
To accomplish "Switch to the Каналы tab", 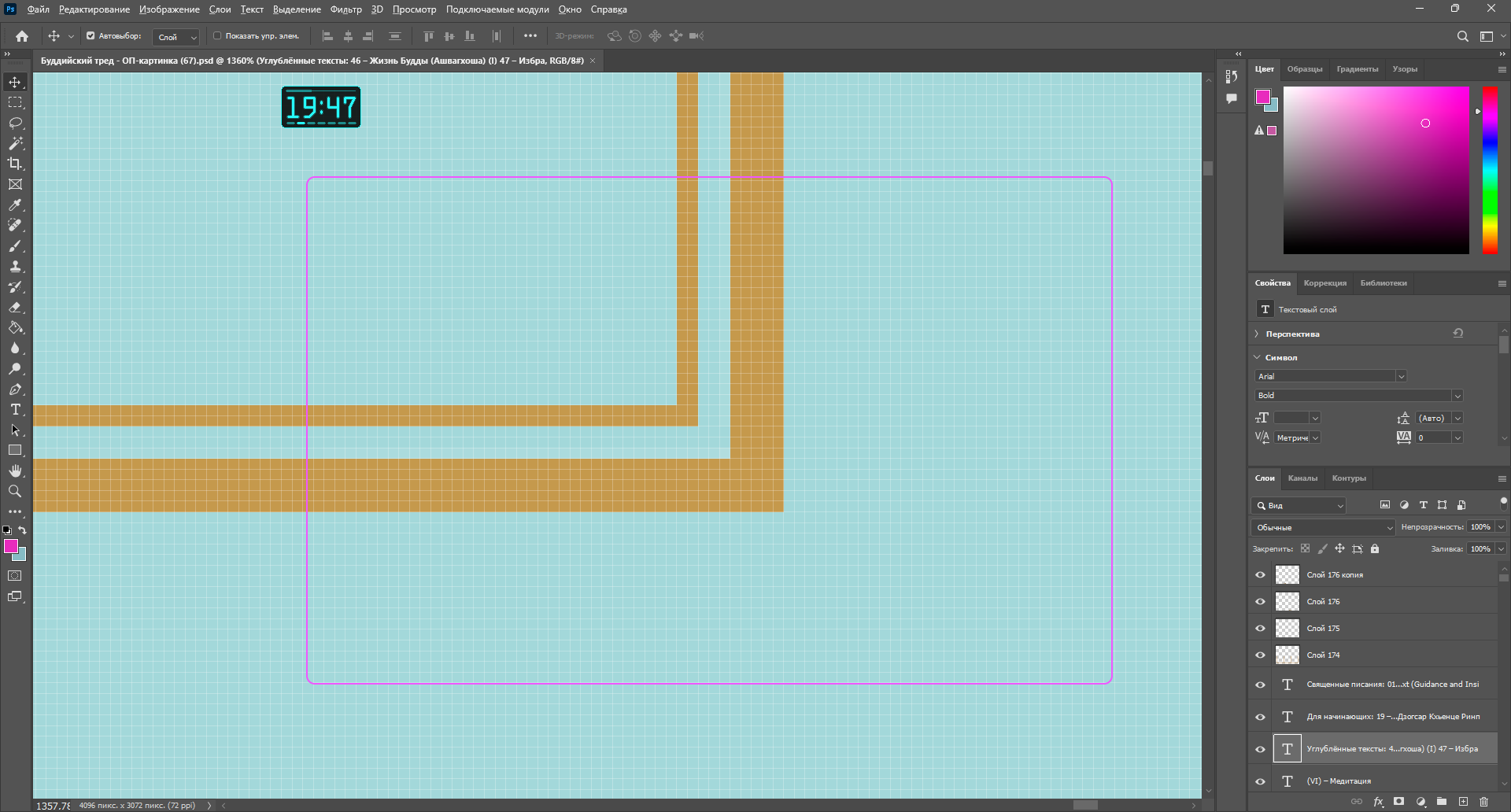I will (1302, 478).
